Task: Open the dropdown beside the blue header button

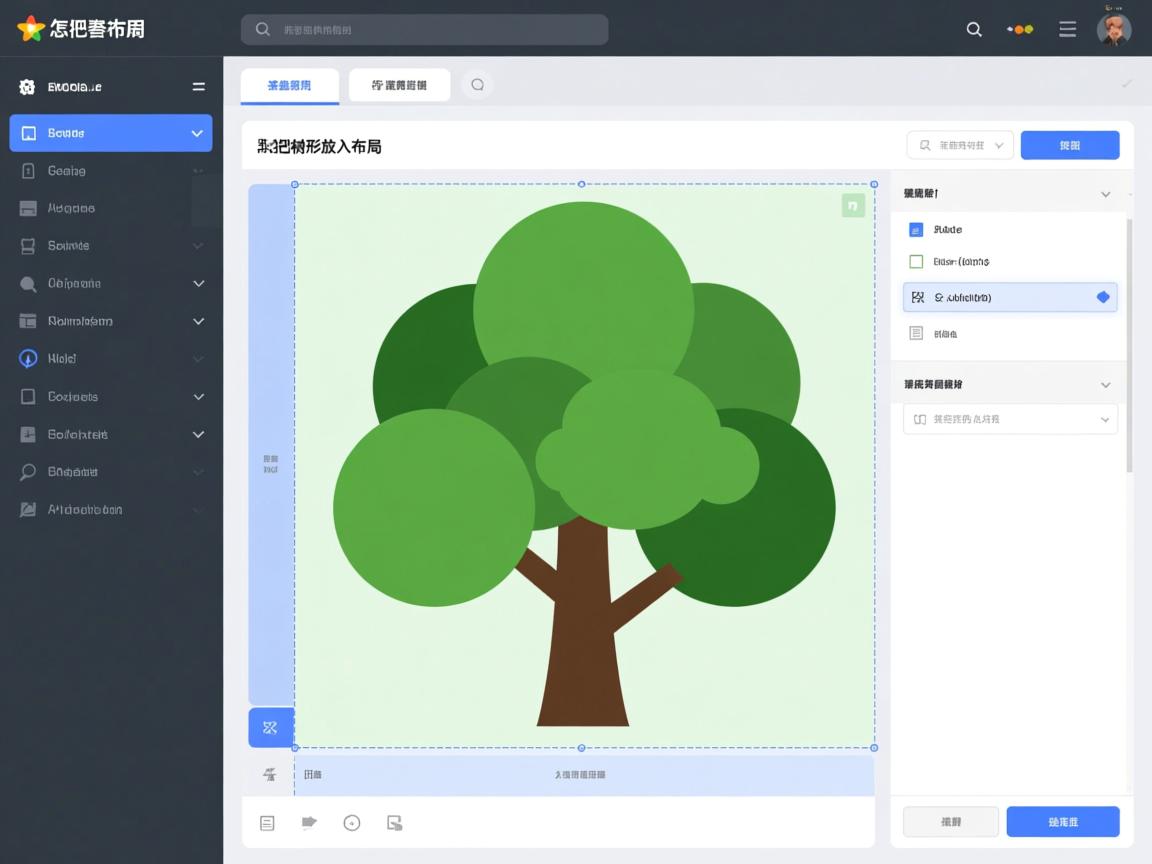Action: coord(960,145)
